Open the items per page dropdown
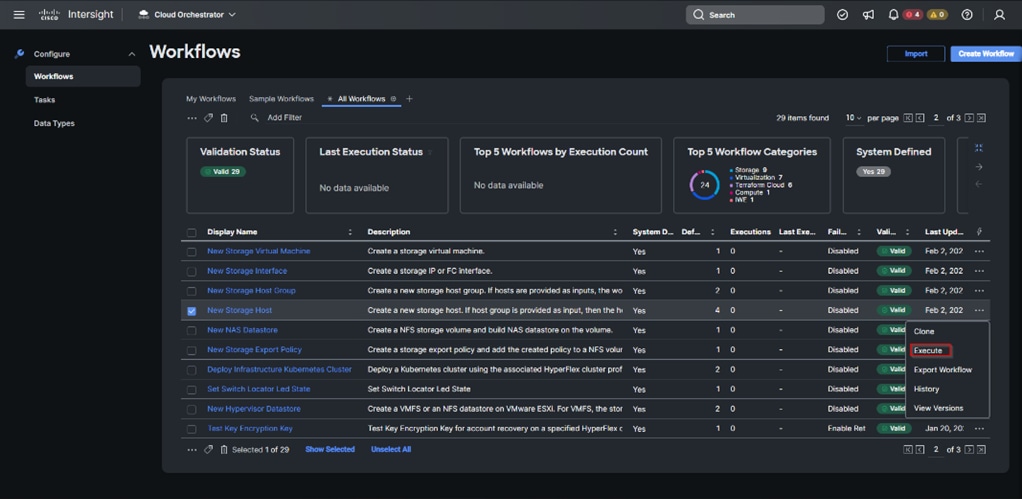This screenshot has height=499, width=1022. click(852, 118)
